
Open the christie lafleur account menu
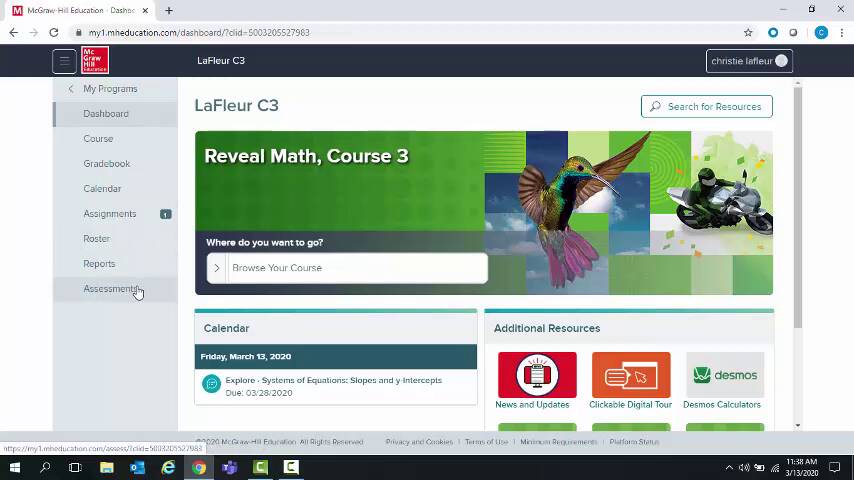pyautogui.click(x=749, y=61)
